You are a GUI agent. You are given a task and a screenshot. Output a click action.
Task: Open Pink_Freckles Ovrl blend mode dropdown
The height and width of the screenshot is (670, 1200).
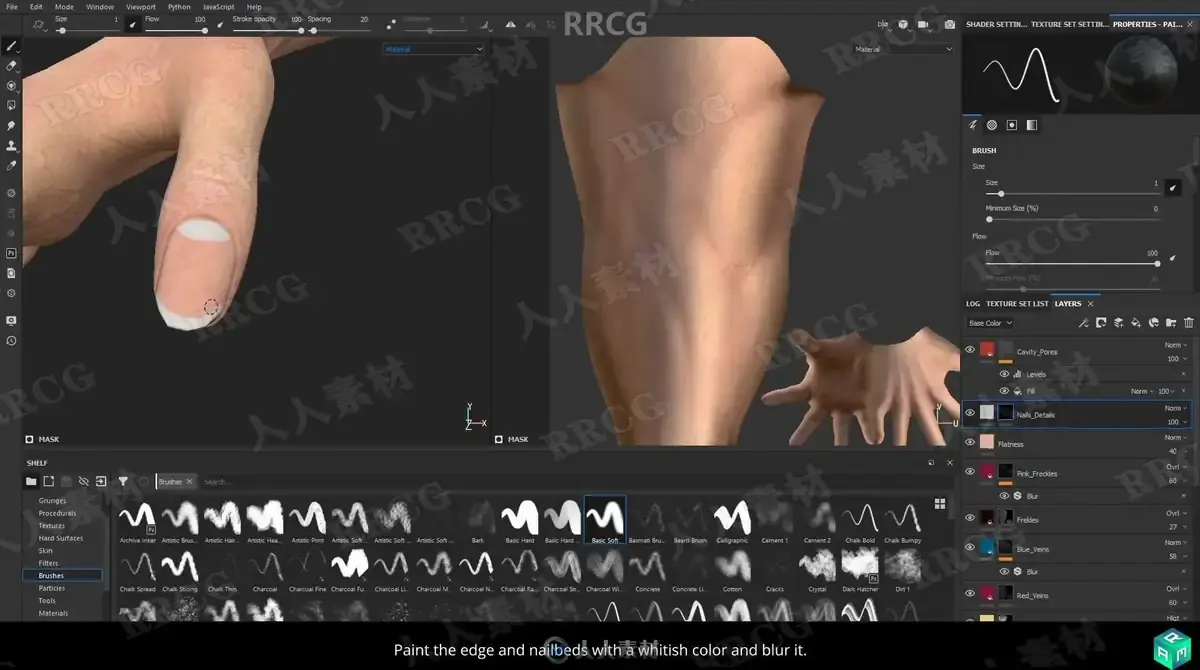point(1176,467)
